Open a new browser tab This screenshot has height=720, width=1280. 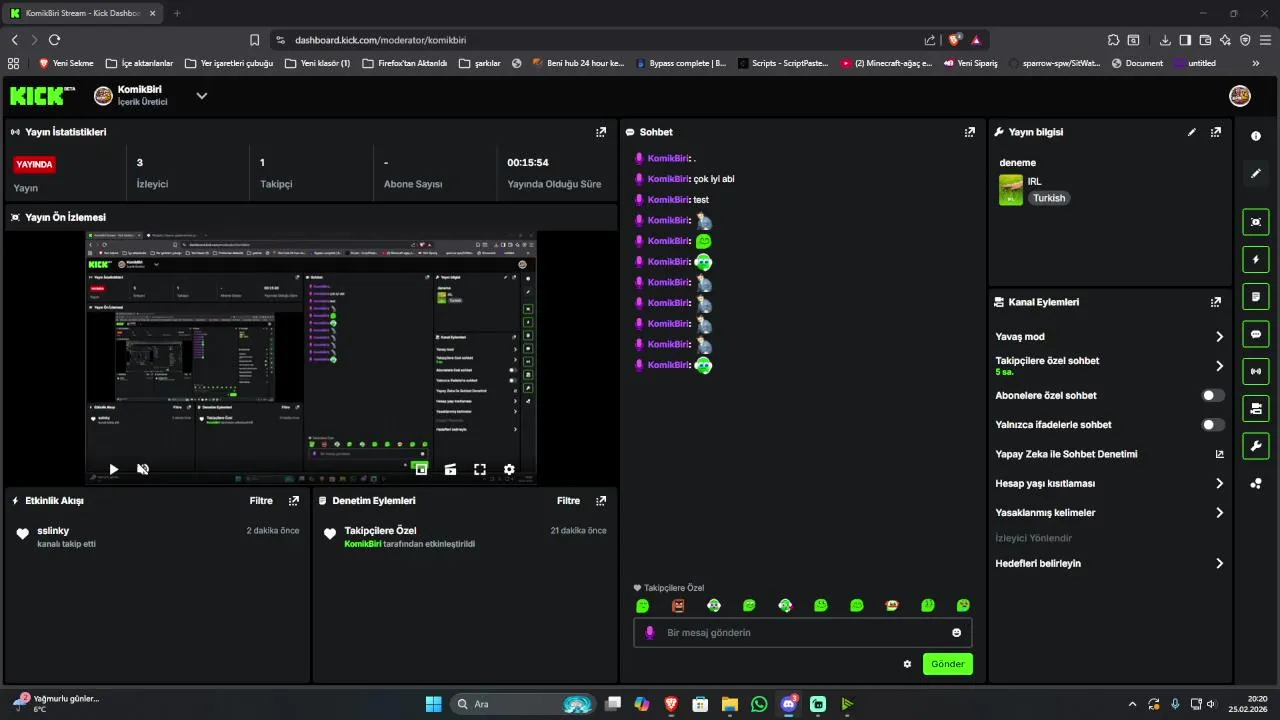[x=177, y=13]
